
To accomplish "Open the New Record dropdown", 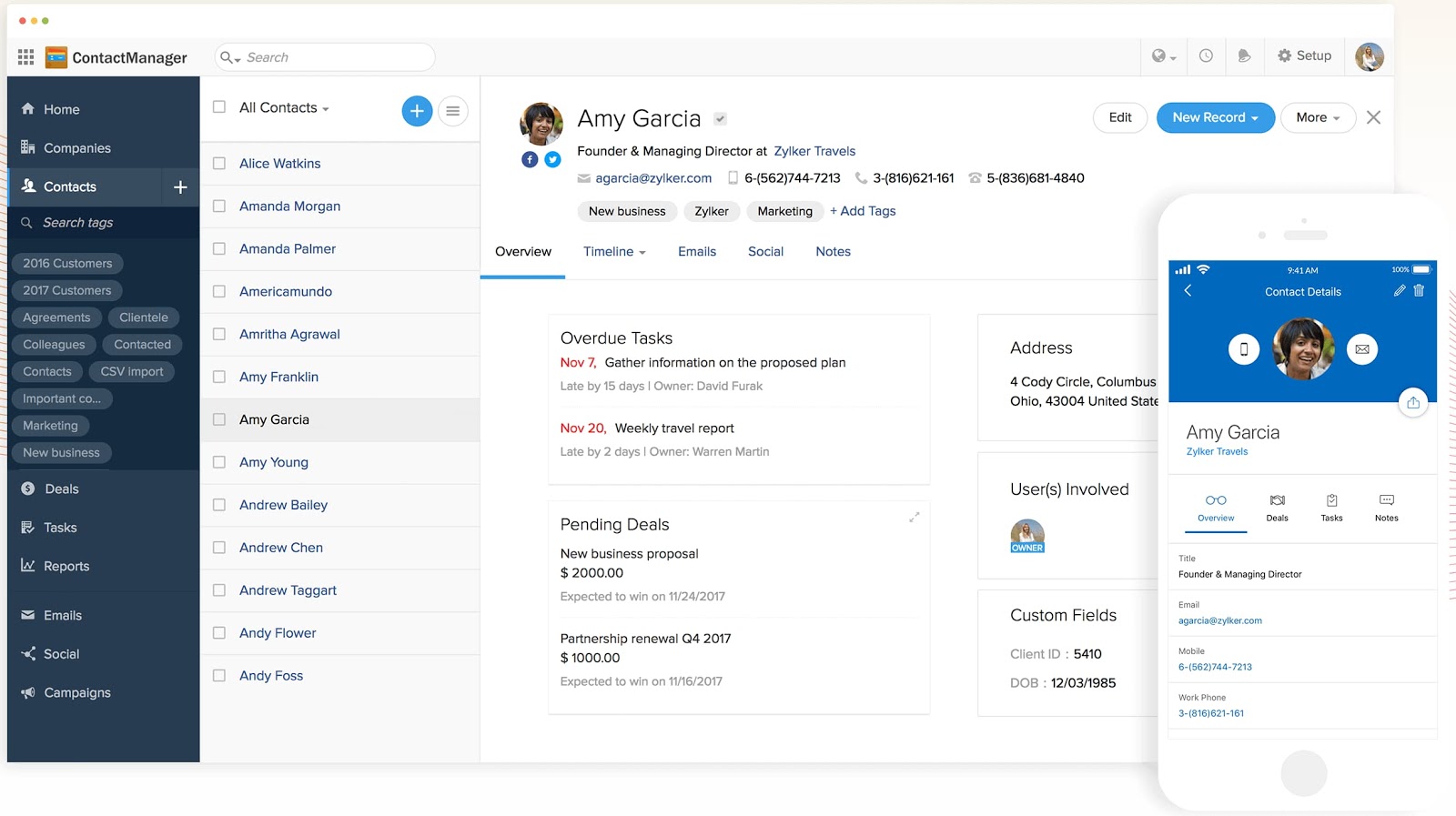I will coord(1215,117).
